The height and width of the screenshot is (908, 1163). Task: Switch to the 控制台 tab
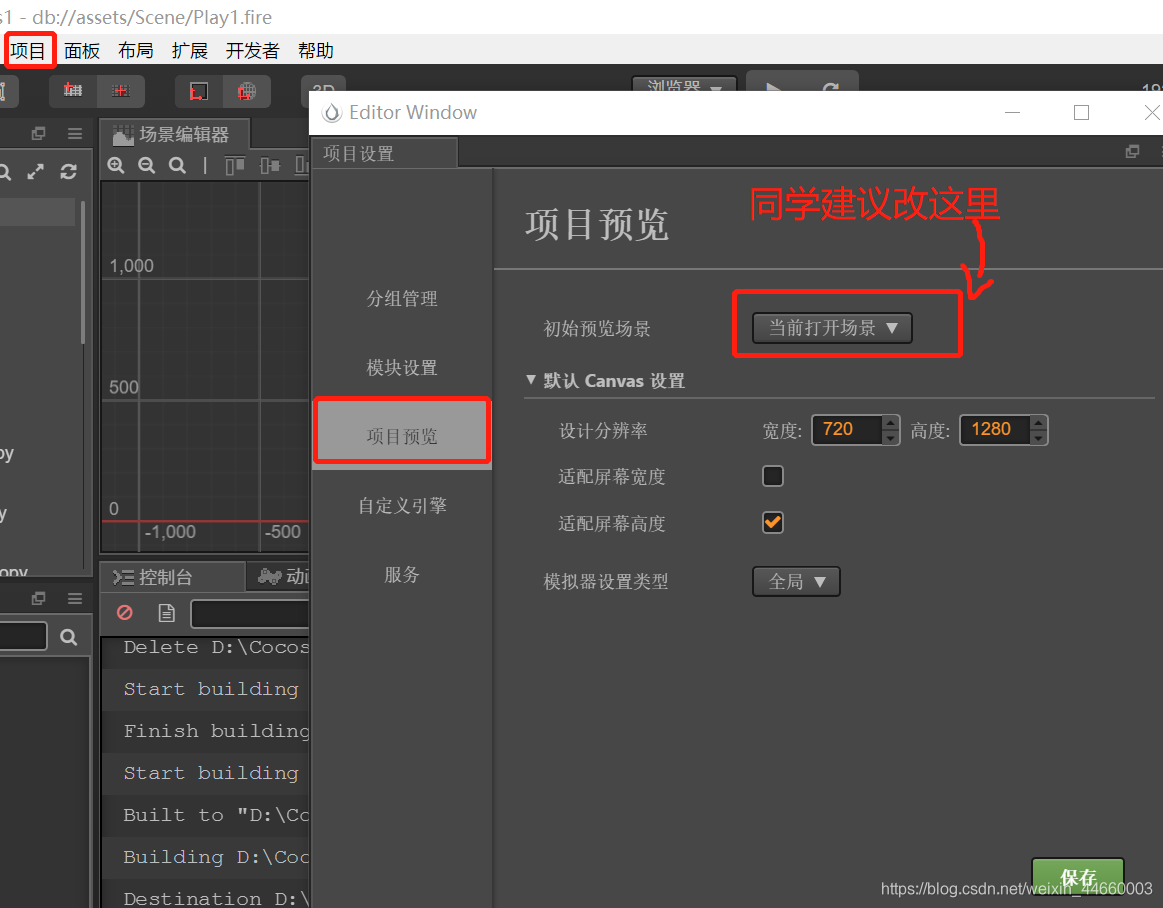click(x=172, y=577)
